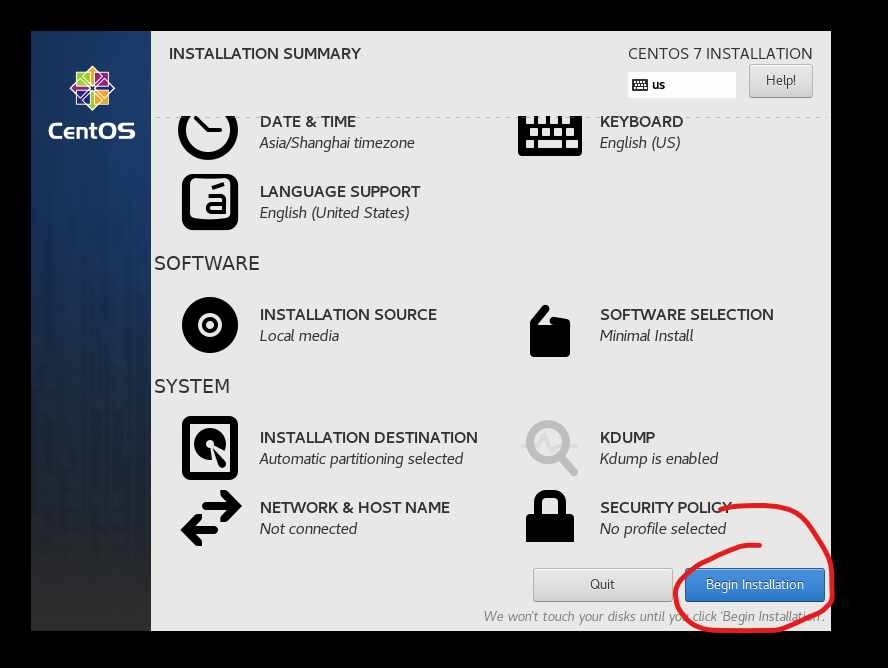
Task: Click 'Asia/Shanghai timezone' text
Action: click(337, 143)
